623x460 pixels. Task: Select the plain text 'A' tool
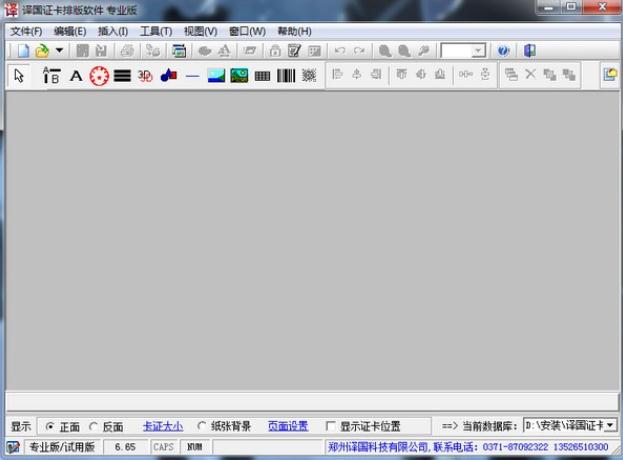tap(76, 76)
